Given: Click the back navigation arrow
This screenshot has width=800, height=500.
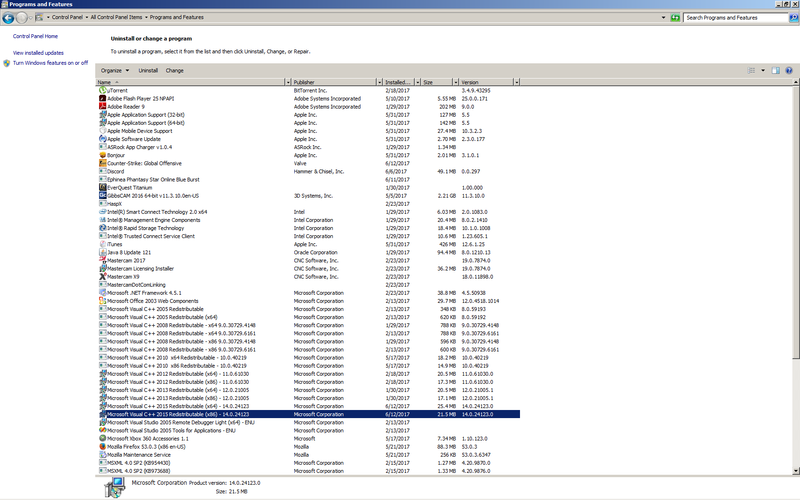Looking at the screenshot, I should click(8, 18).
